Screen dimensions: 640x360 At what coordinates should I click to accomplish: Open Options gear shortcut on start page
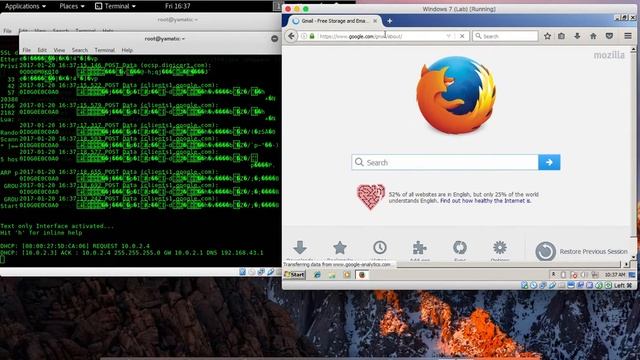(500, 249)
